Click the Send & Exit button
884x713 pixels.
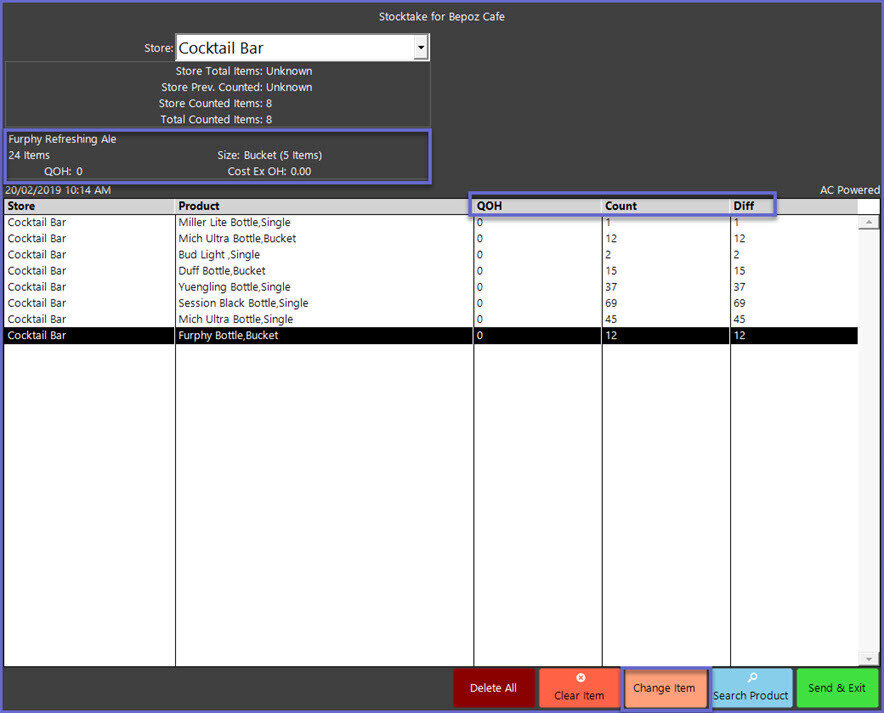837,688
